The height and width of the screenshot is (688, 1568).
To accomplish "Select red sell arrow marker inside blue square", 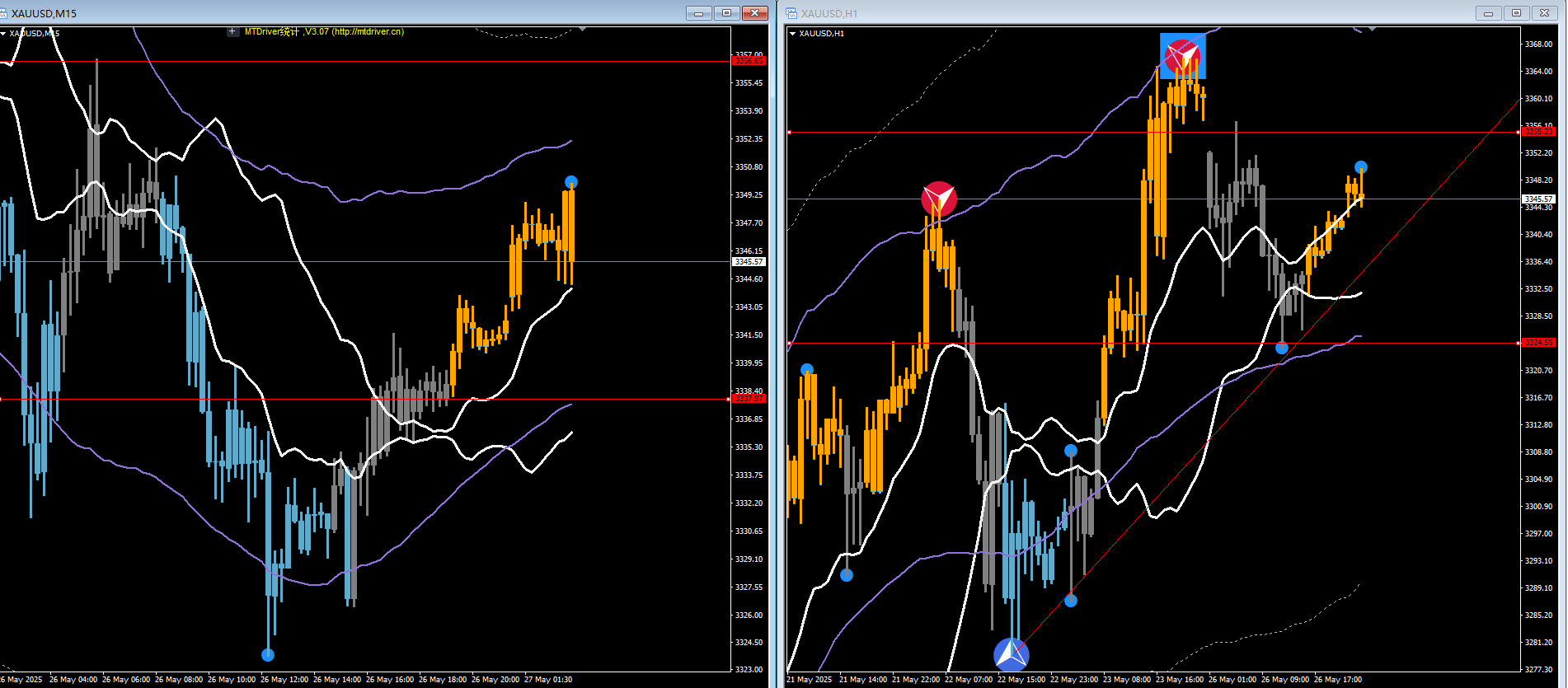I will point(1183,56).
